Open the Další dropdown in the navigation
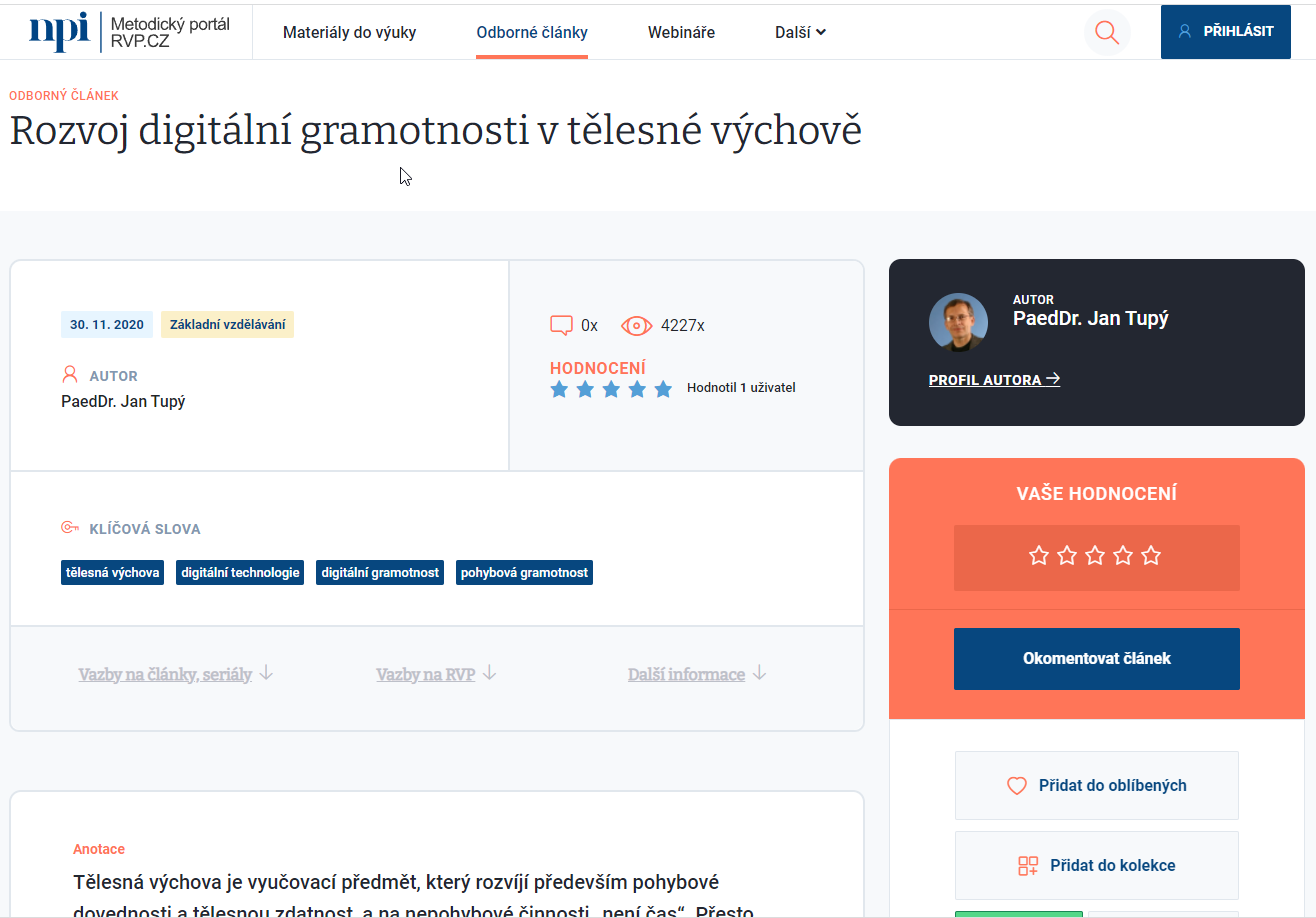Image resolution: width=1316 pixels, height=918 pixels. (x=800, y=31)
